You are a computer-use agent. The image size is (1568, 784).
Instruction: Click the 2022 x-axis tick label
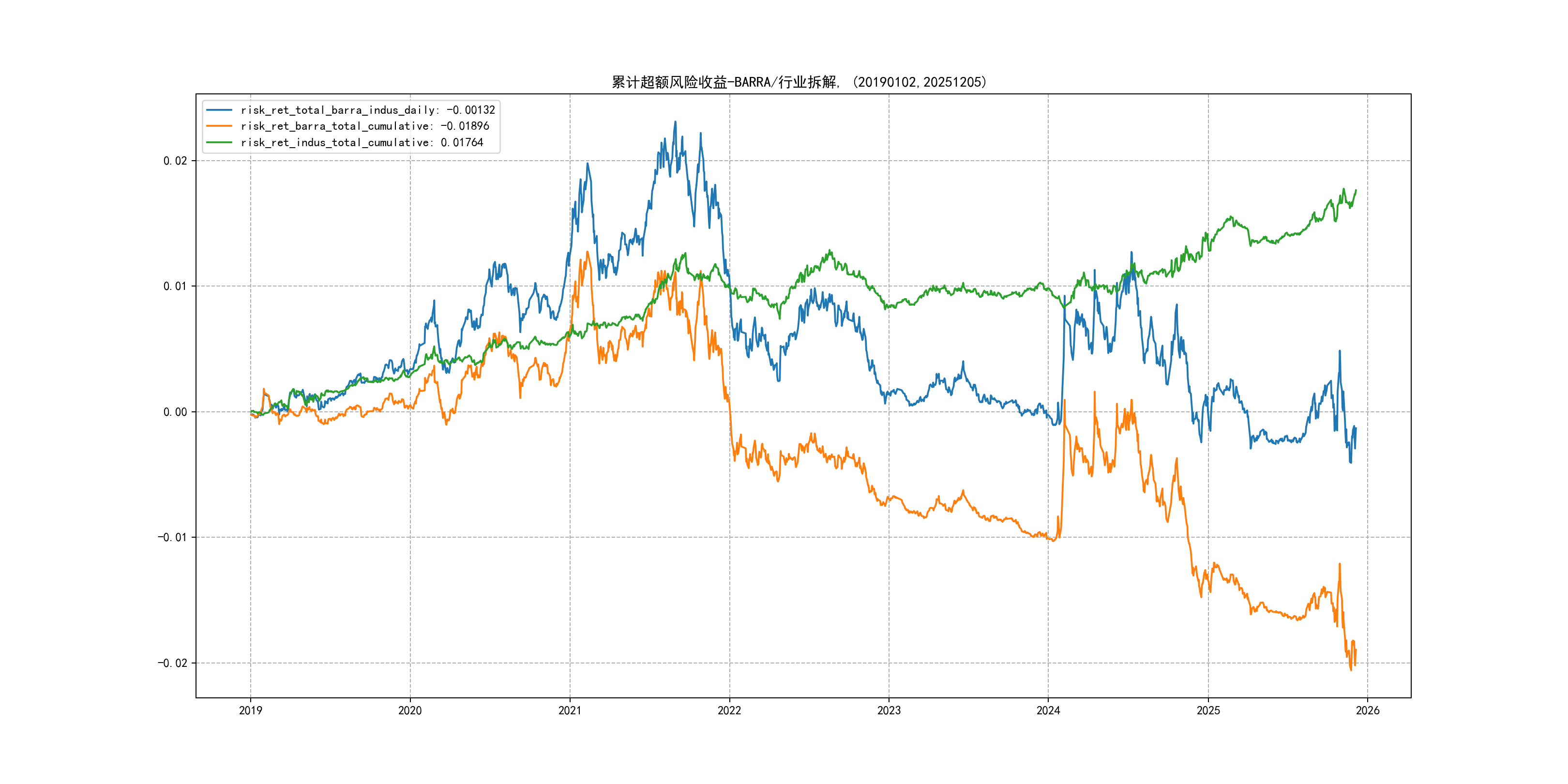(729, 710)
